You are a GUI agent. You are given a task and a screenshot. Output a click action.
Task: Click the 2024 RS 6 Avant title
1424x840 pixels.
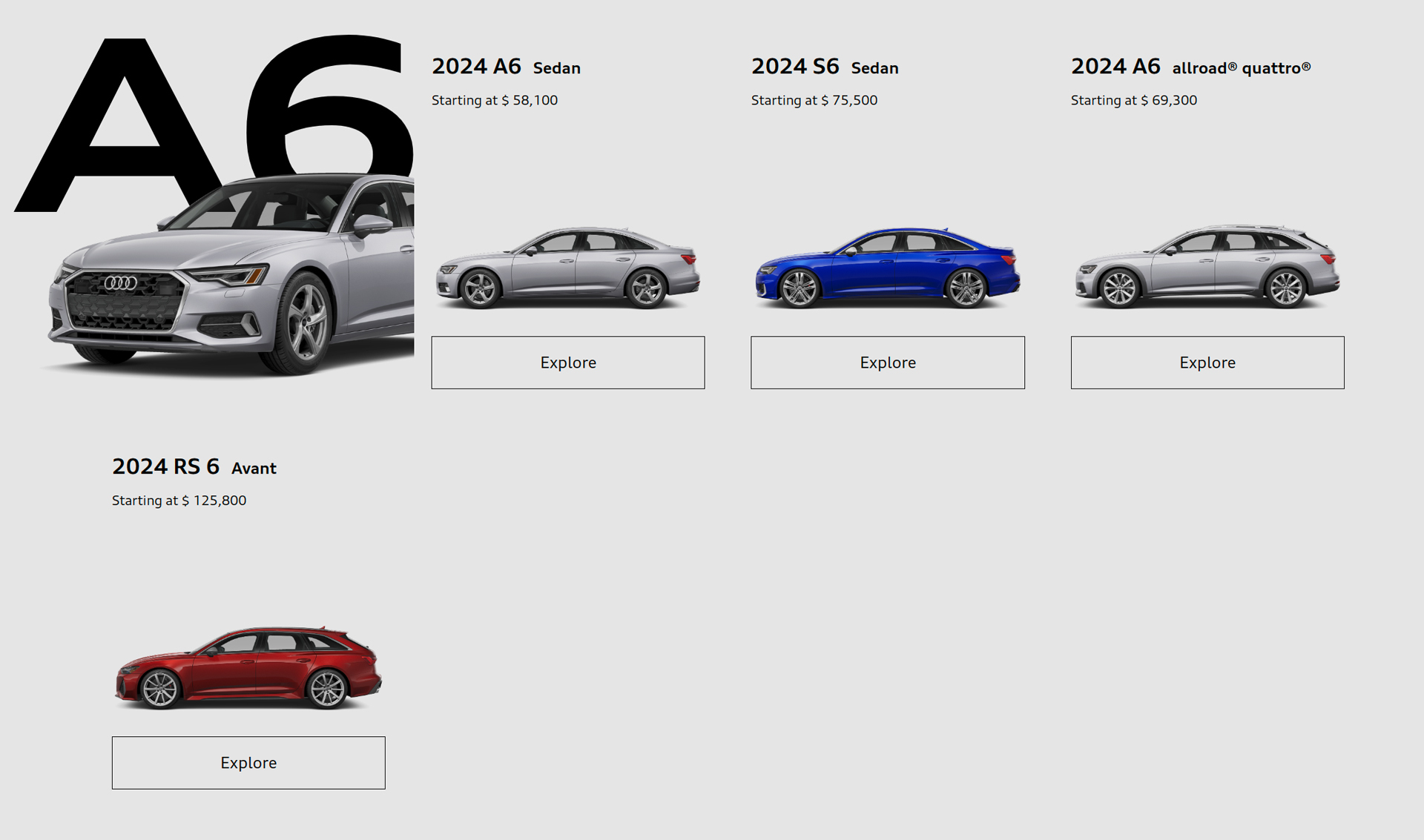(194, 467)
